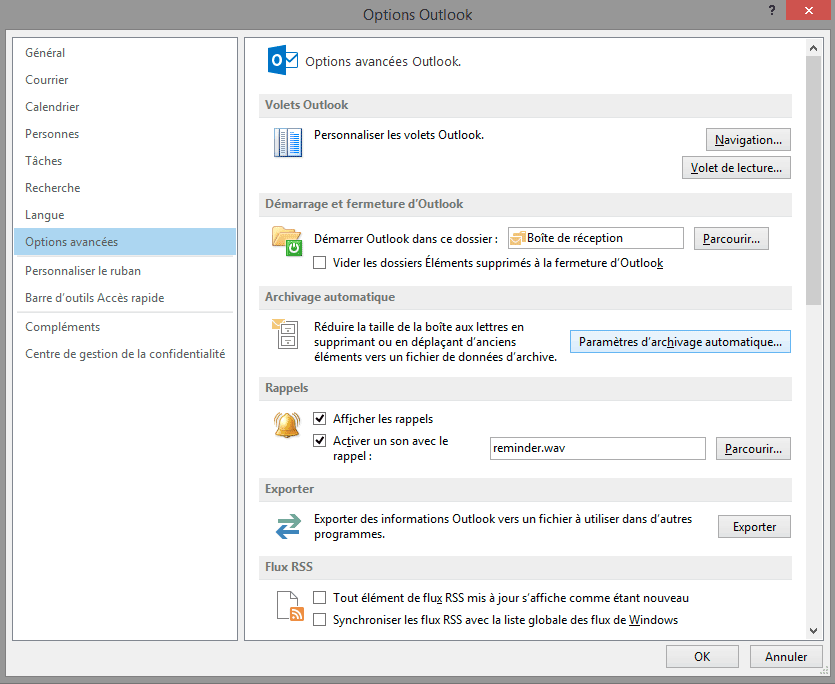The height and width of the screenshot is (684, 835).
Task: Click the Boîte de réception startup folder field
Action: point(595,238)
